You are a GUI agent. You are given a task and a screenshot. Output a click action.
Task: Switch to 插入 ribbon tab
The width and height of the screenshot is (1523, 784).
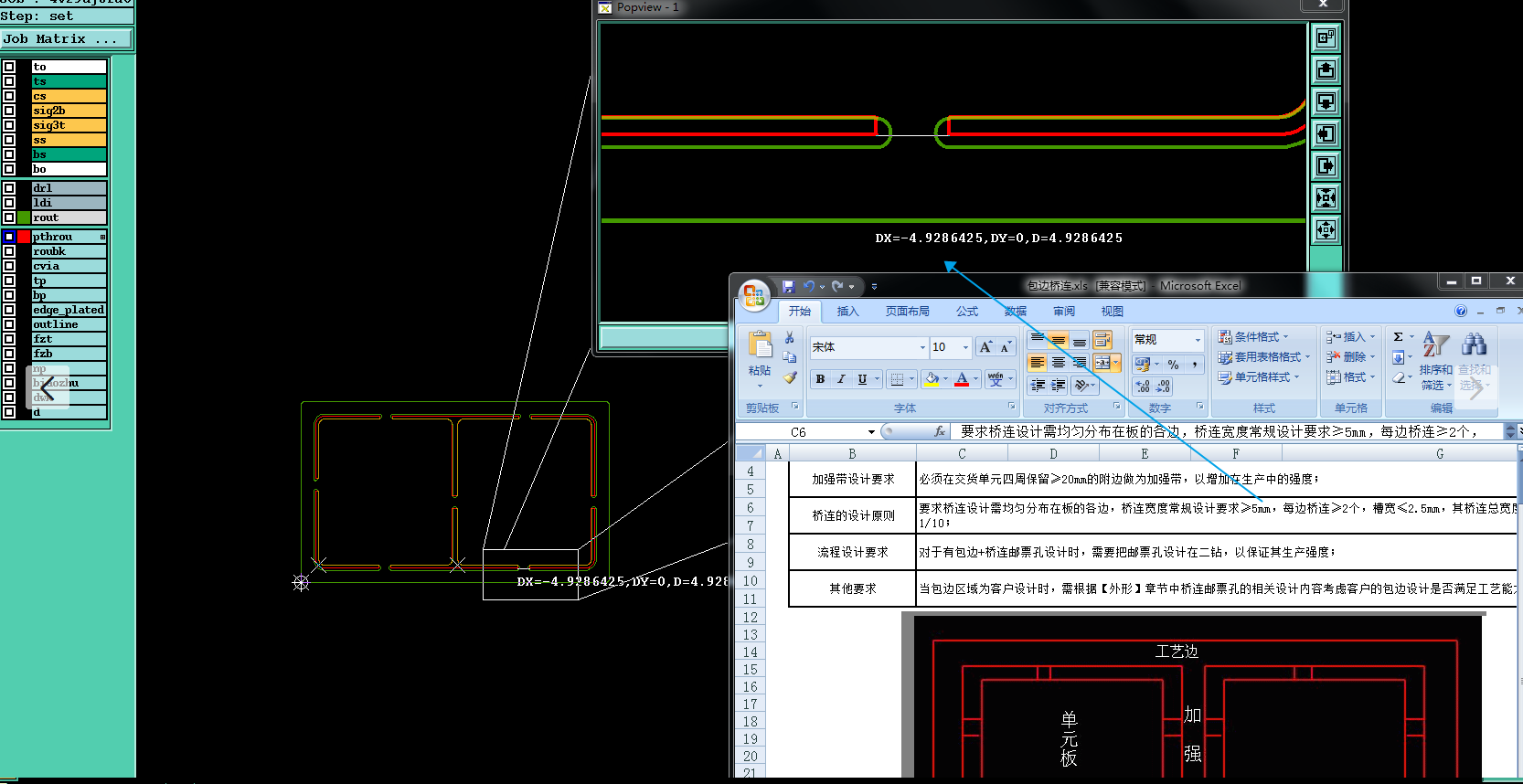click(x=848, y=312)
